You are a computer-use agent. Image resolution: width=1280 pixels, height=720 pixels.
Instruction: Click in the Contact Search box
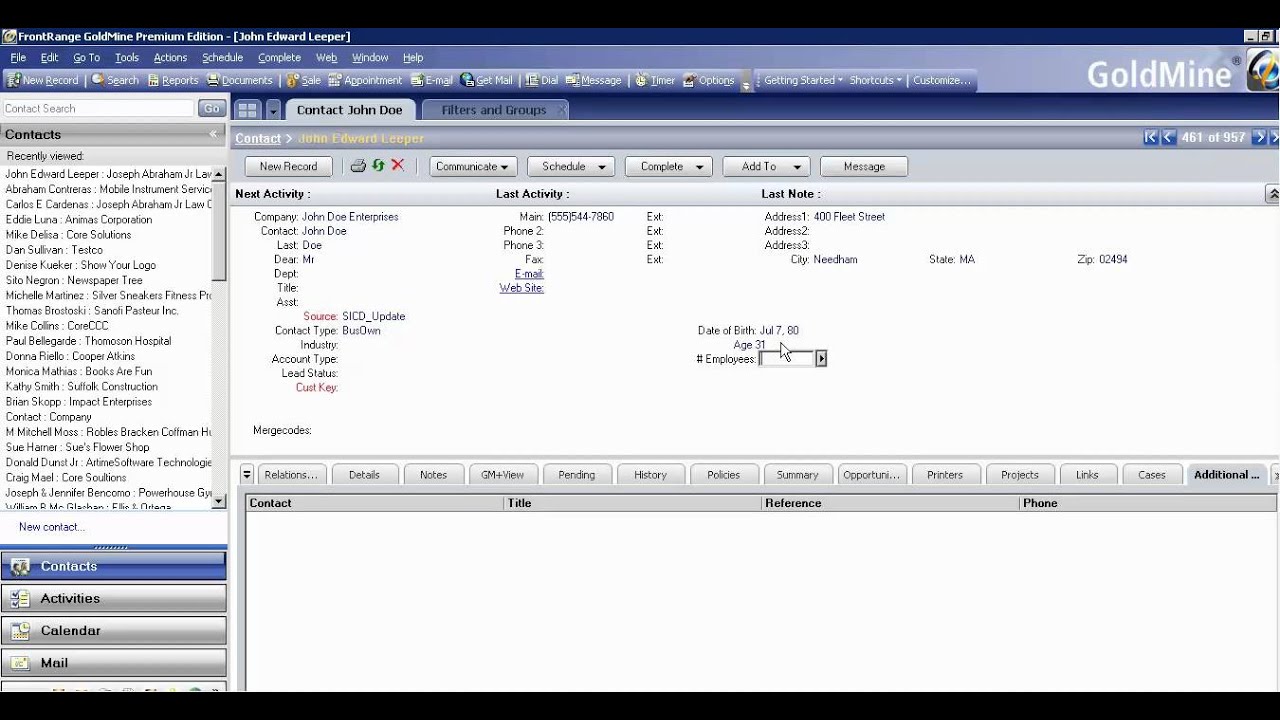click(x=98, y=108)
